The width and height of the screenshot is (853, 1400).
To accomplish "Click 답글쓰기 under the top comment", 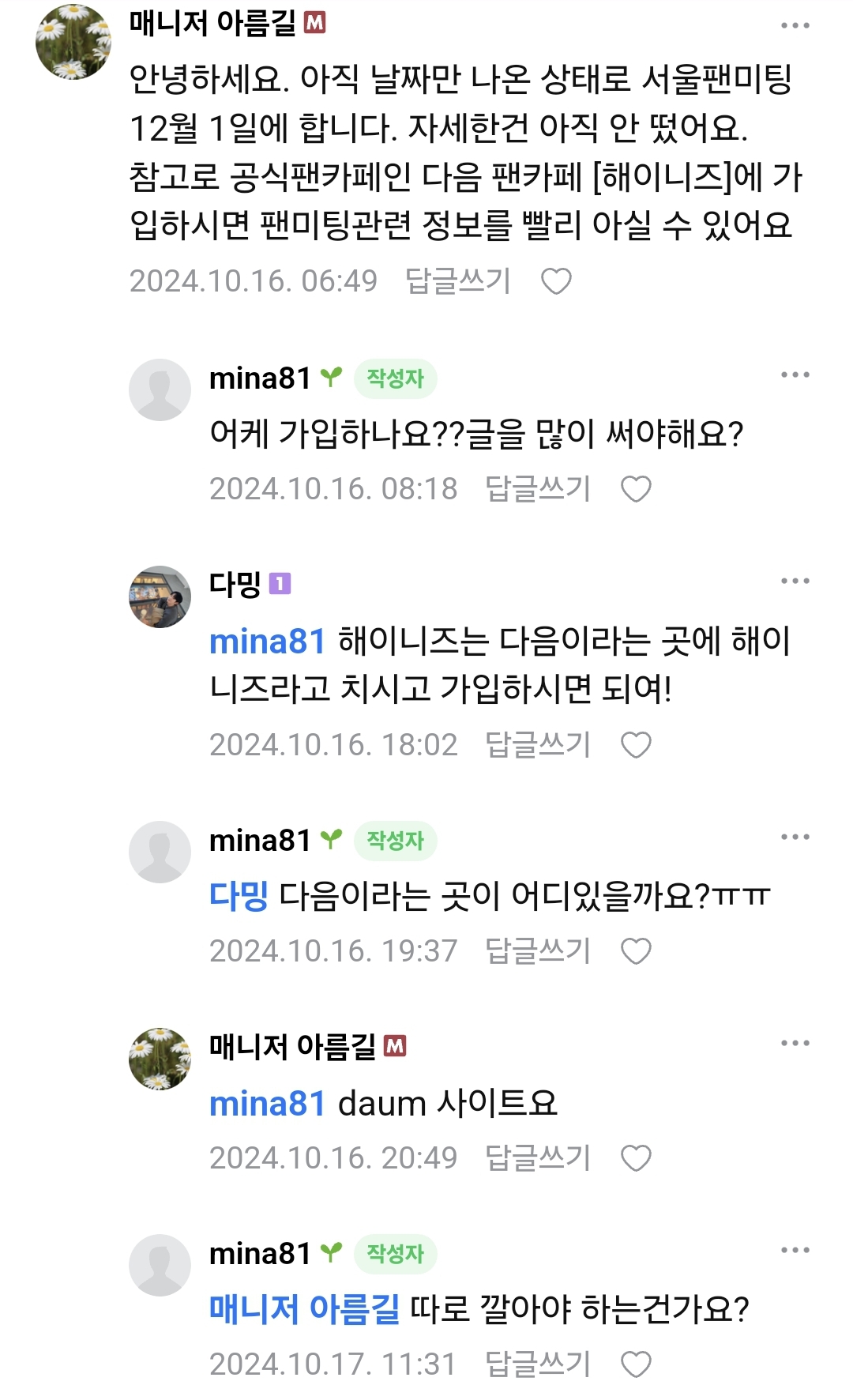I will (x=458, y=281).
